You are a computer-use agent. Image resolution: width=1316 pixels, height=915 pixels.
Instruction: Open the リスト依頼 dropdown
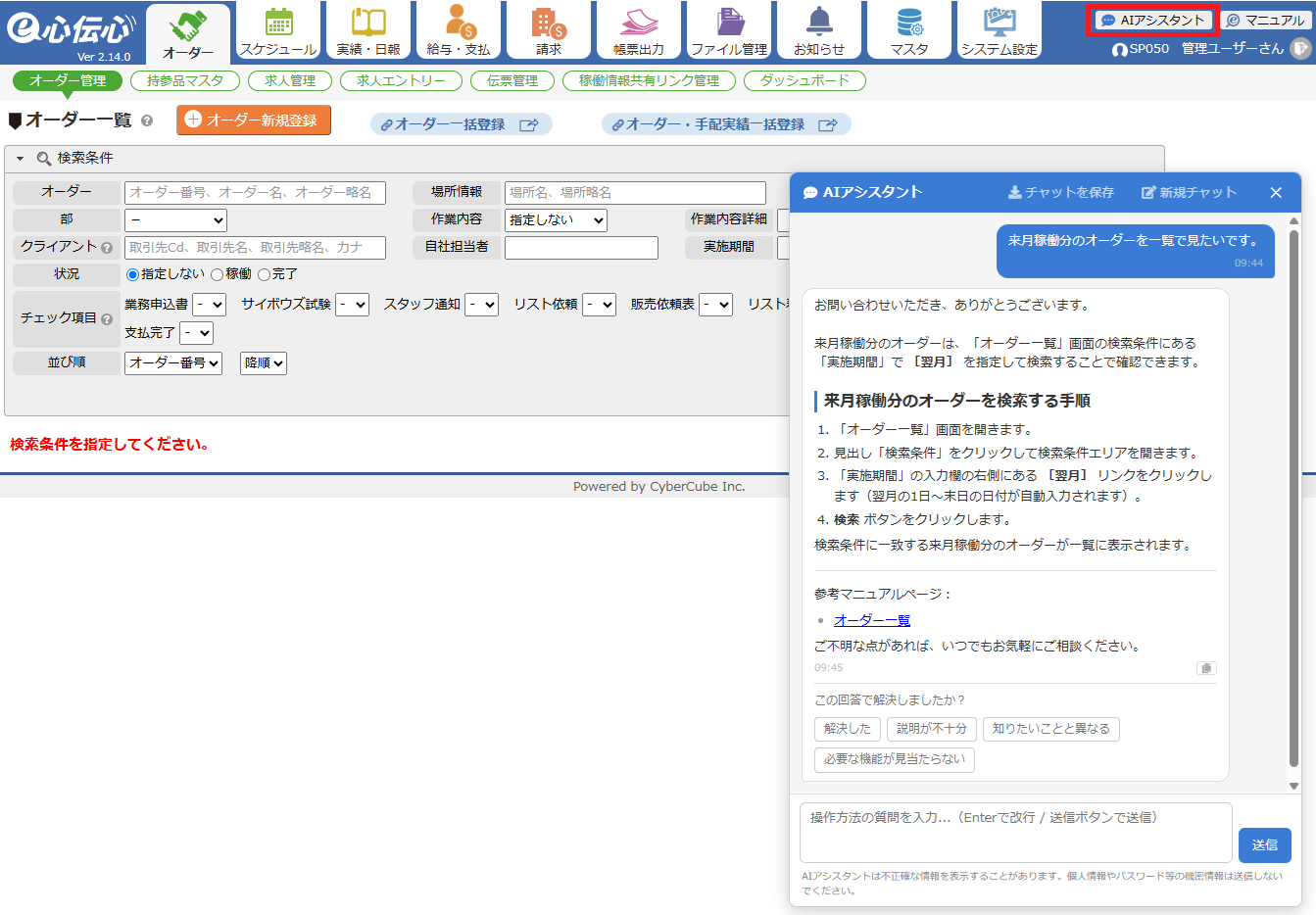click(x=599, y=305)
